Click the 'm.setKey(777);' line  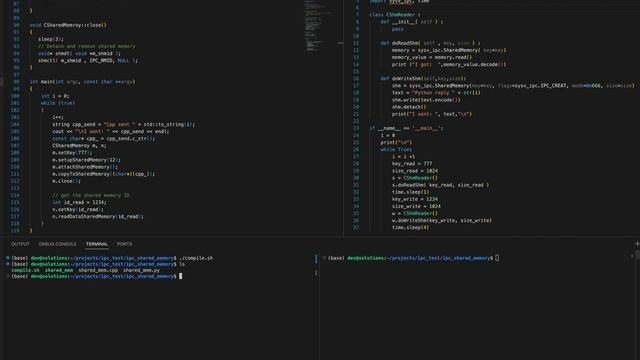72,153
